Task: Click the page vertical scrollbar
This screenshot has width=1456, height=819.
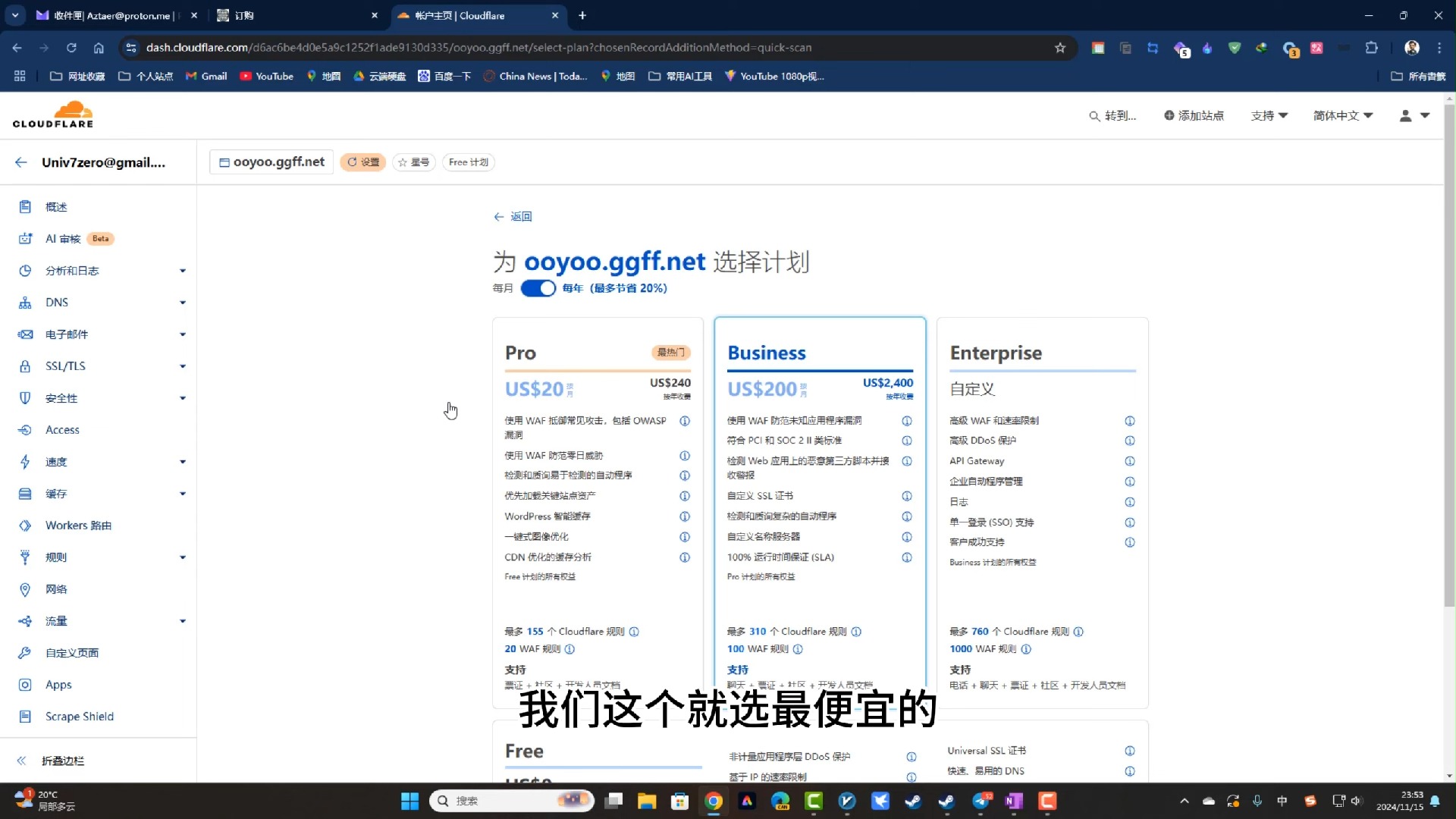Action: pos(1449,356)
